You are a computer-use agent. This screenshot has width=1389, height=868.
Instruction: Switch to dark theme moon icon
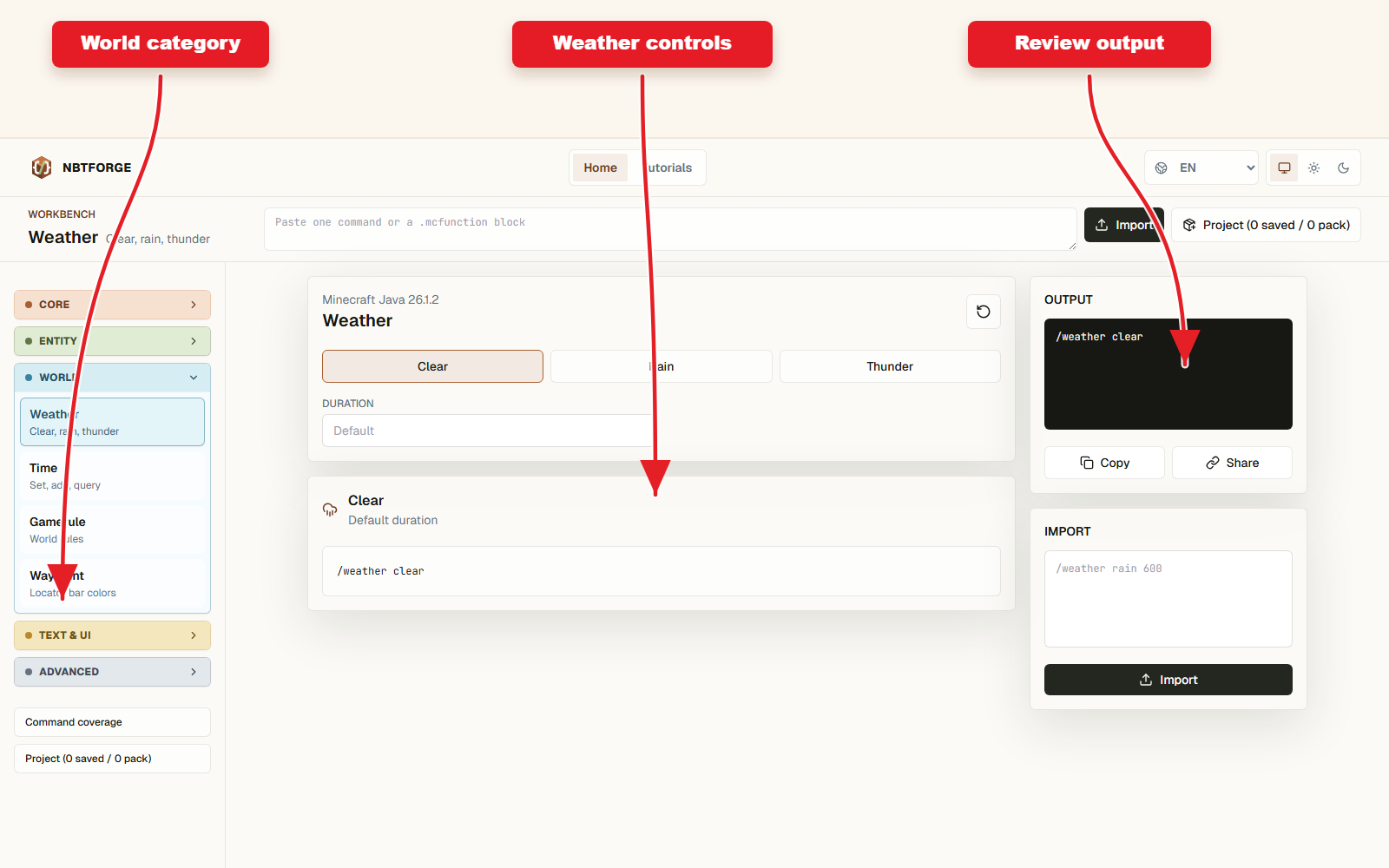point(1343,168)
